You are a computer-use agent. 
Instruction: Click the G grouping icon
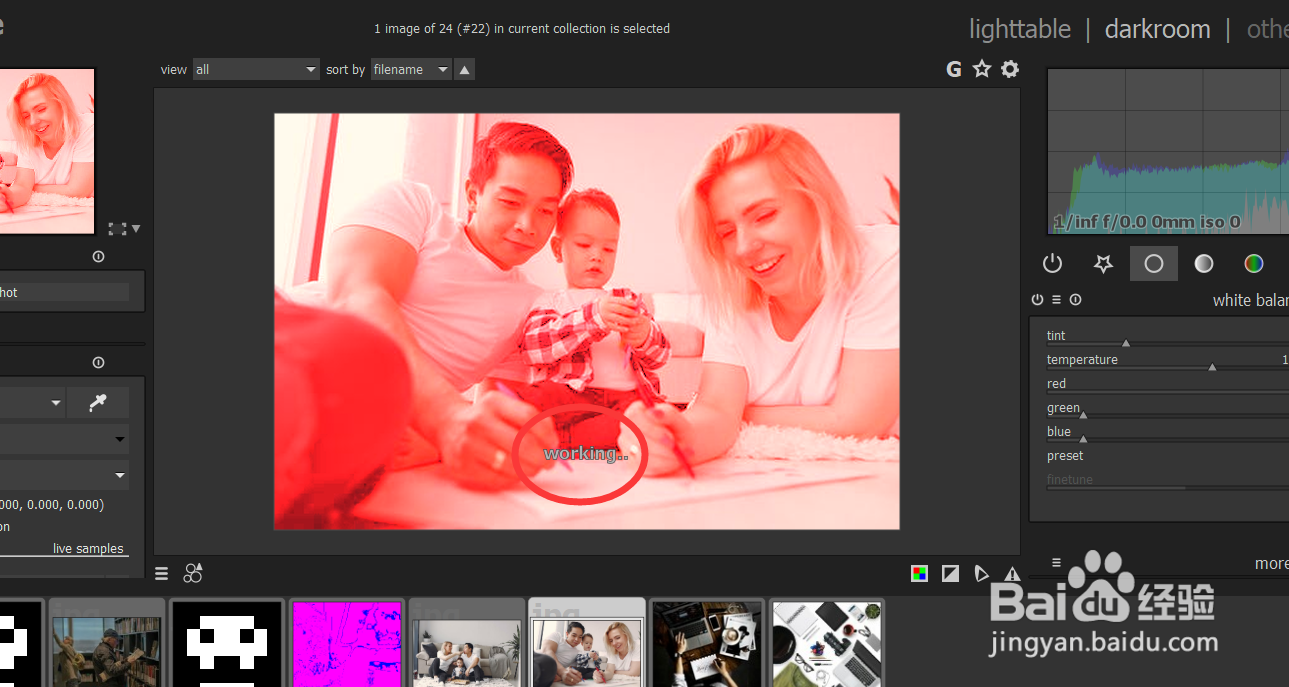[x=954, y=69]
